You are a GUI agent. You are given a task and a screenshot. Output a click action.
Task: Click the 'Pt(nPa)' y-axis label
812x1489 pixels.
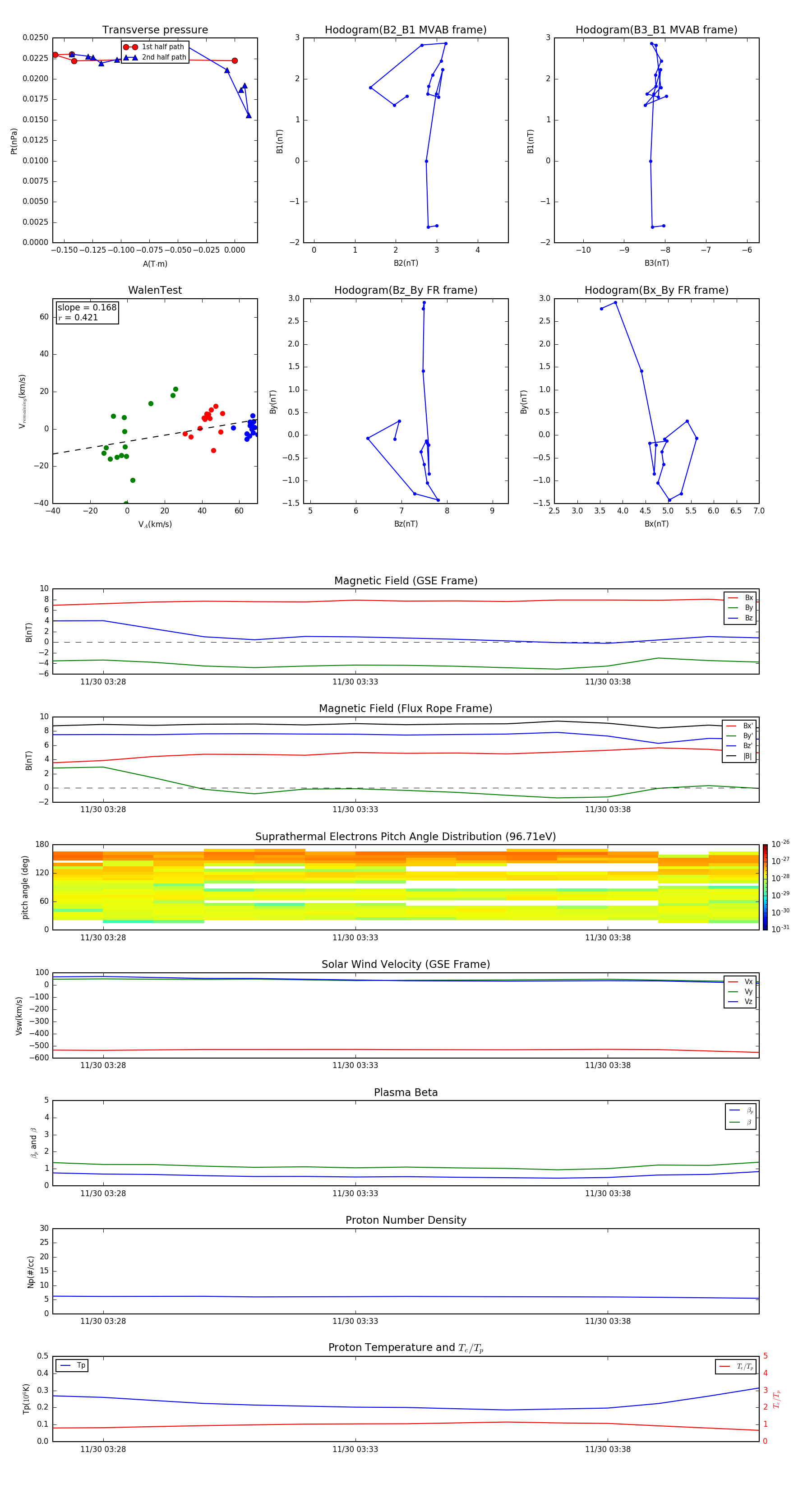click(14, 140)
